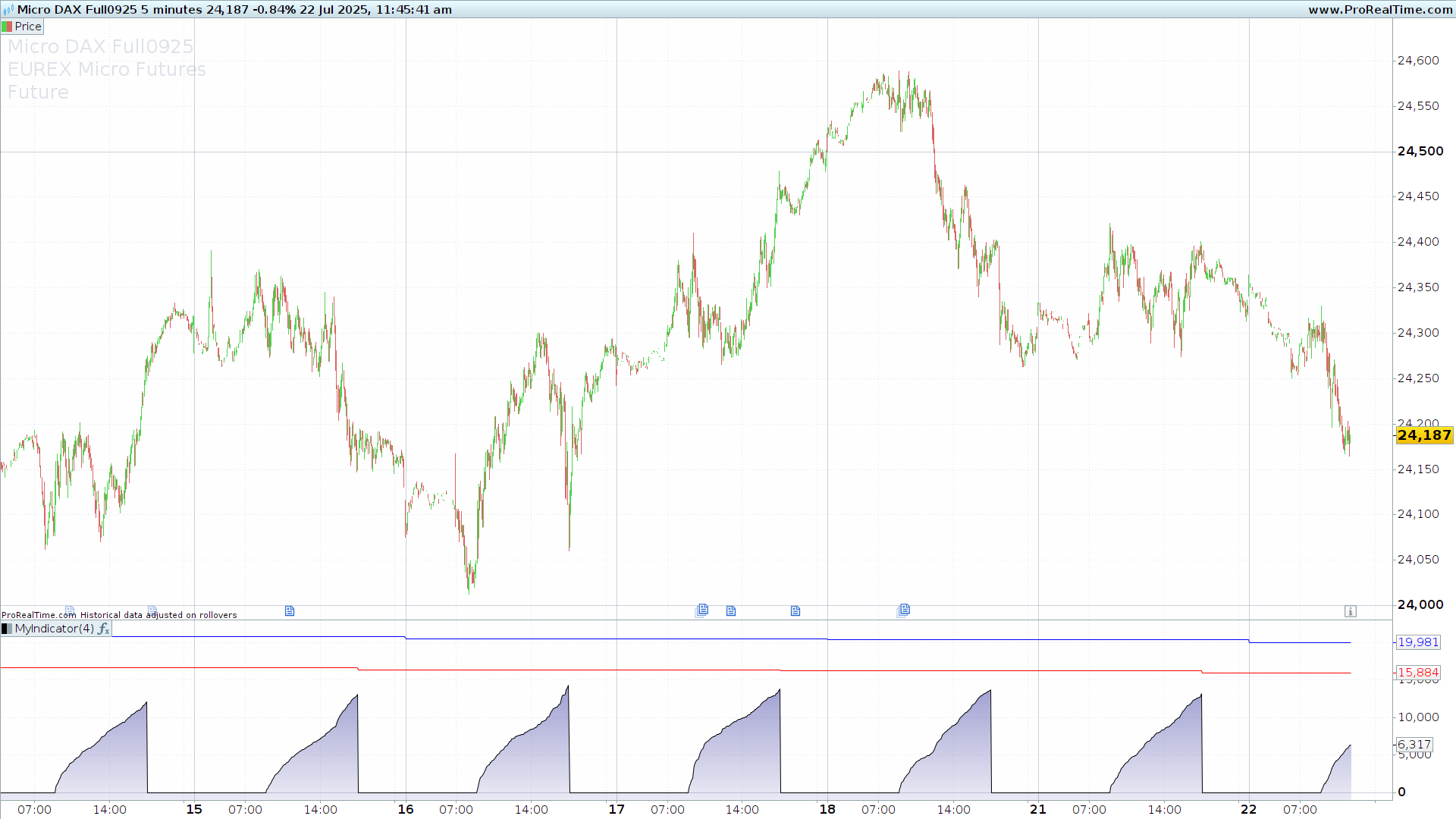Click the 6,317 indicator value label
This screenshot has width=1456, height=819.
[1414, 745]
